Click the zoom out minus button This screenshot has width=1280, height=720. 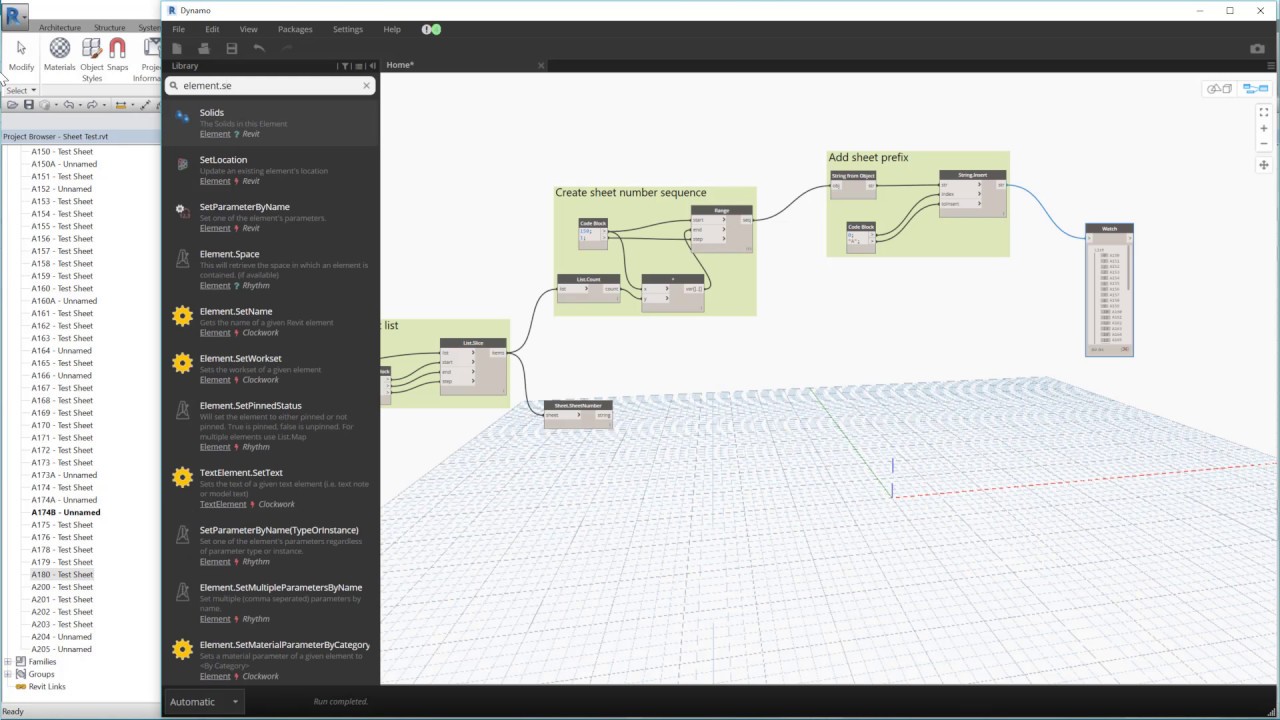click(x=1264, y=143)
